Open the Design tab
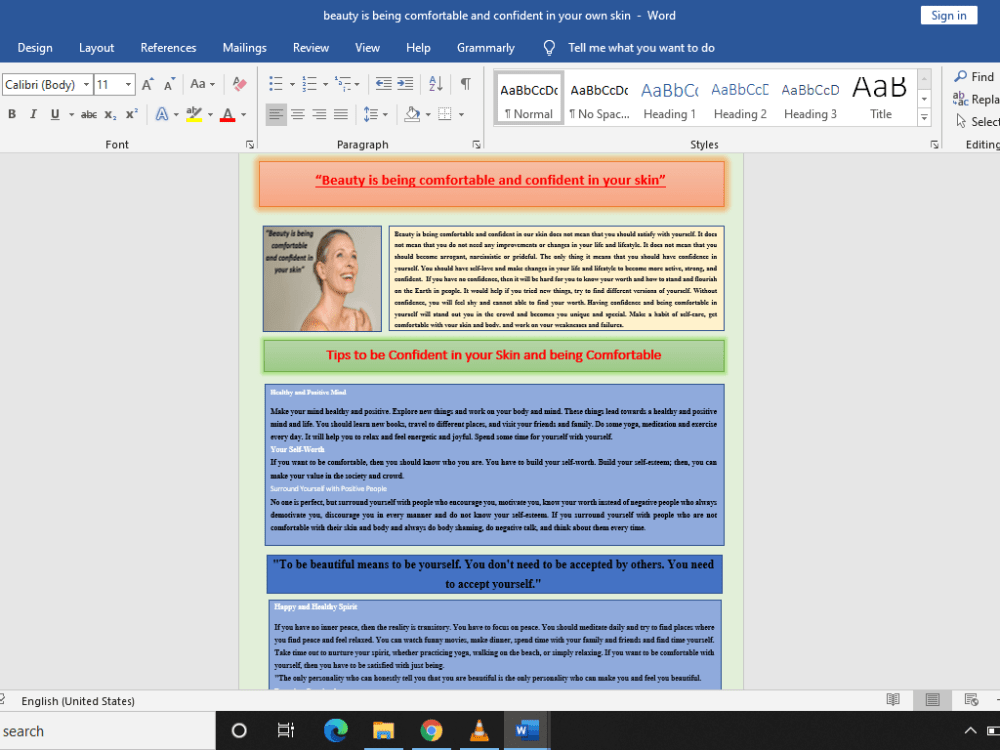This screenshot has width=1000, height=750. point(35,48)
